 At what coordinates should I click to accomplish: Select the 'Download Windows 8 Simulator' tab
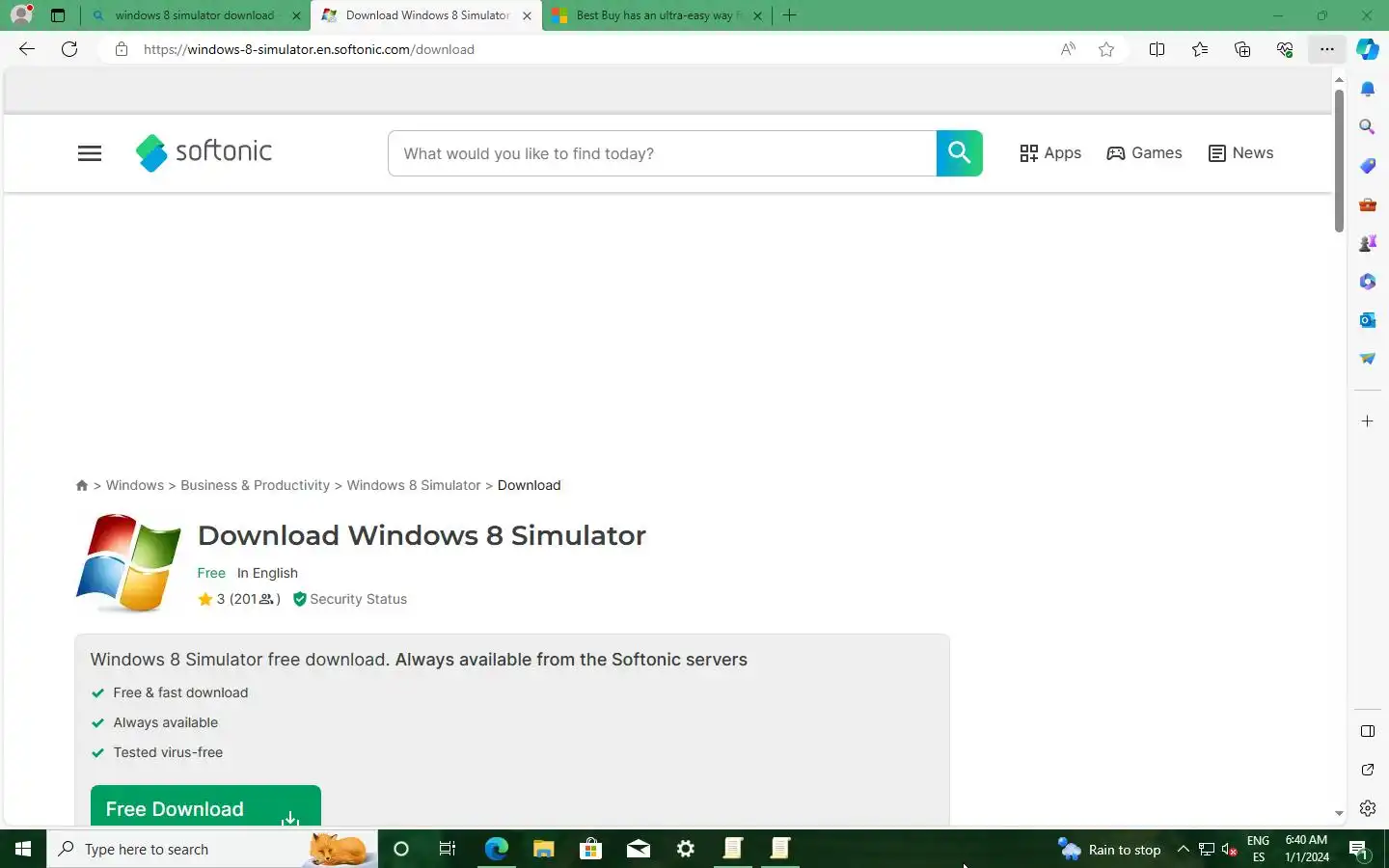(x=426, y=15)
